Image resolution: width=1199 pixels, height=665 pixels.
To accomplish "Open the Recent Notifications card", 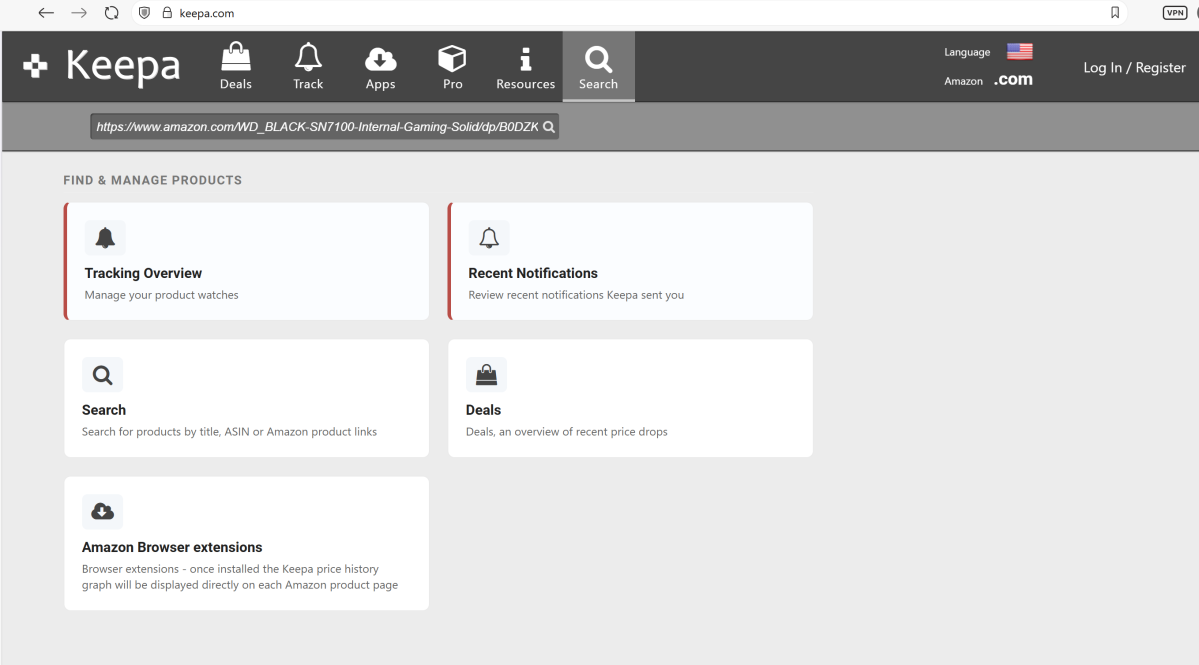I will coord(630,262).
